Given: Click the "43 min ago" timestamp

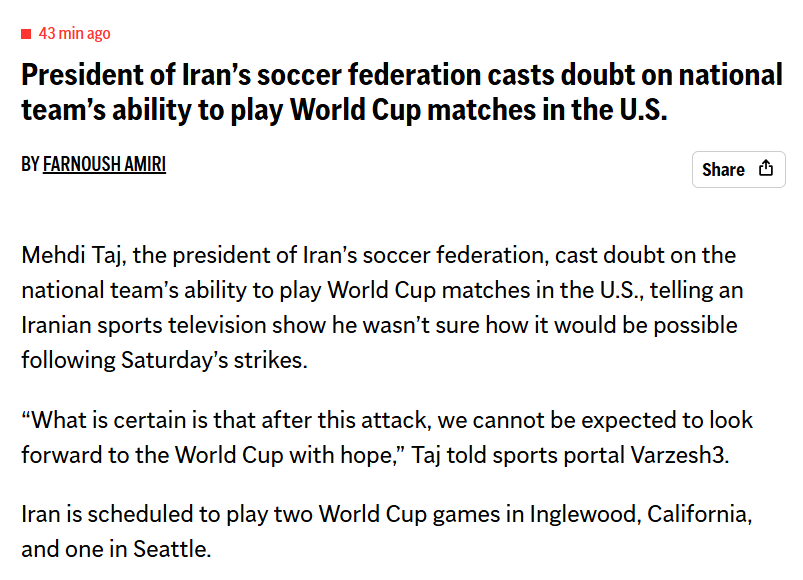Looking at the screenshot, I should coord(74,34).
